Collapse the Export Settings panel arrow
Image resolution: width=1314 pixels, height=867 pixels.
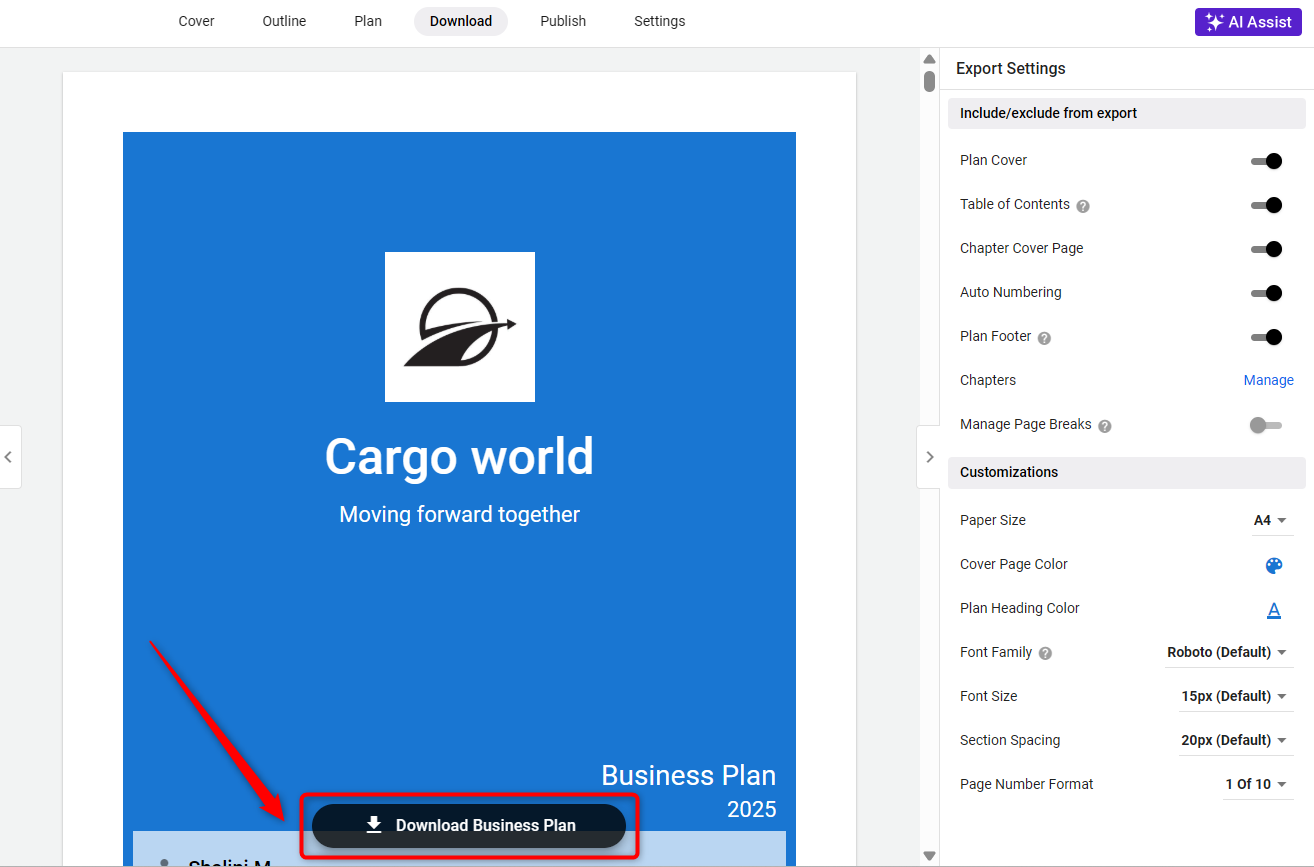929,457
